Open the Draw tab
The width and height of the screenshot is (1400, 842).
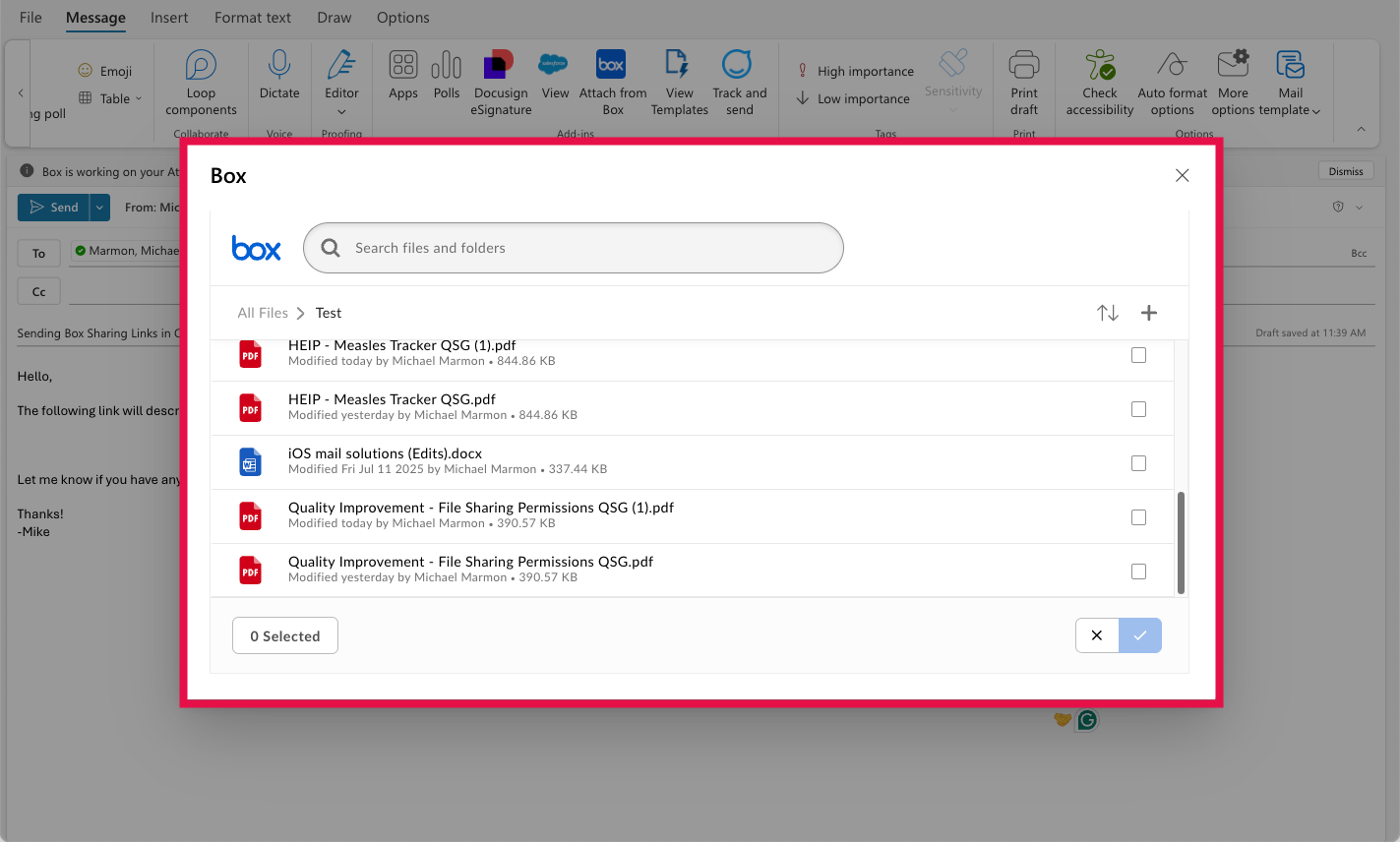pos(335,18)
